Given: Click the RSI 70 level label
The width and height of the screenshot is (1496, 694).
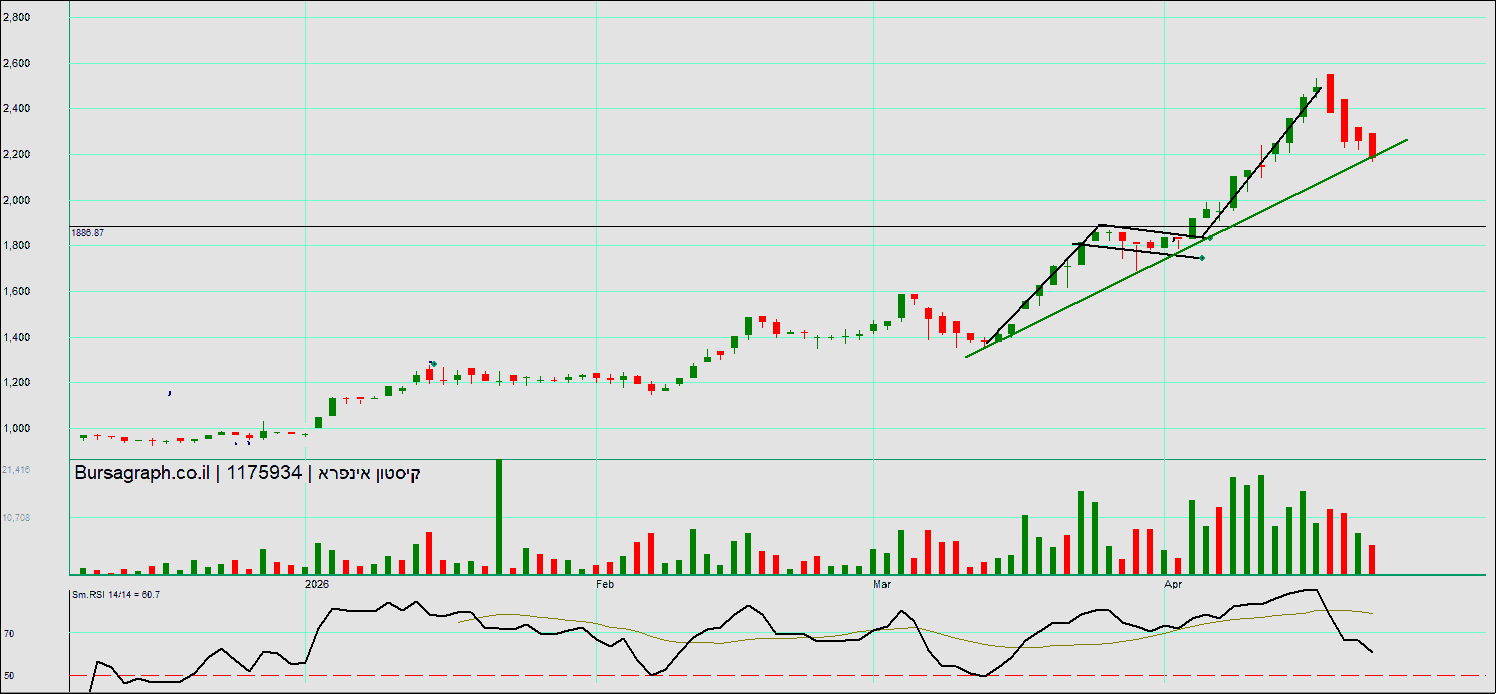Looking at the screenshot, I should [x=8, y=633].
